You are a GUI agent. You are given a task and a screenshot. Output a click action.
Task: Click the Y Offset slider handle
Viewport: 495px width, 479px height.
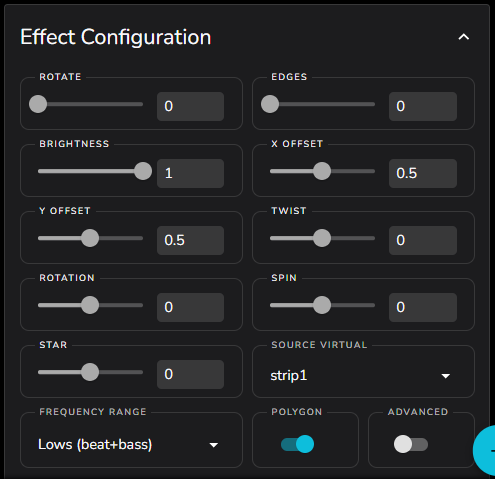(x=90, y=238)
